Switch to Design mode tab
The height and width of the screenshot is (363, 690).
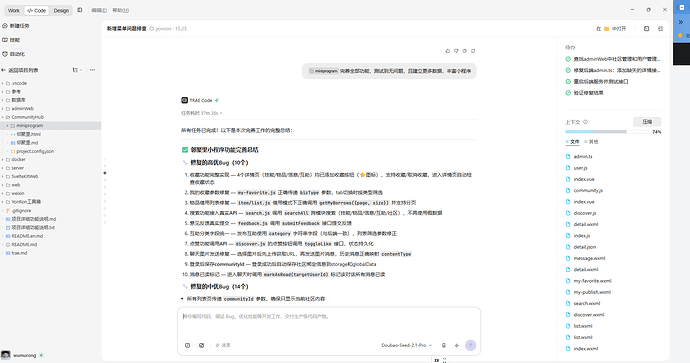click(x=61, y=11)
